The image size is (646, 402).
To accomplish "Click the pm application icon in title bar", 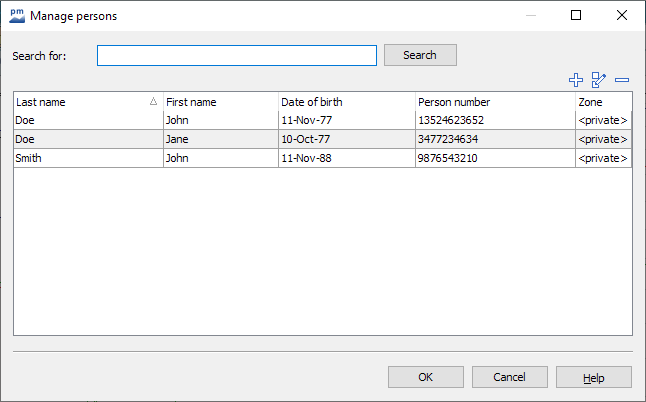I will 16,15.
